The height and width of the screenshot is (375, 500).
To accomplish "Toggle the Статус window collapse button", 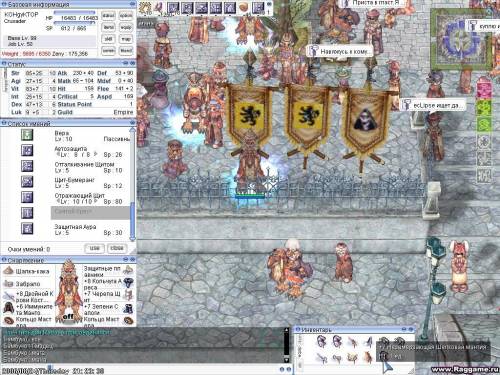I will 126,63.
